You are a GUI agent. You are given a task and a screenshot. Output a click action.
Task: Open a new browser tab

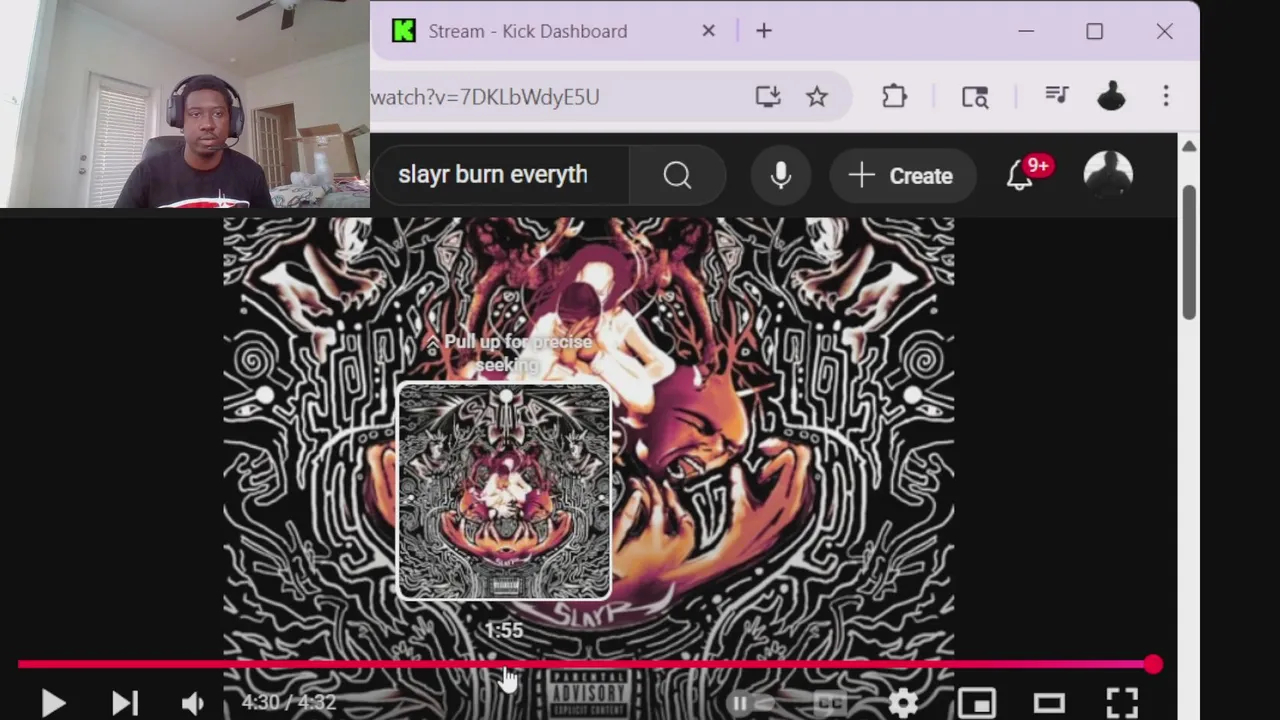pos(764,31)
